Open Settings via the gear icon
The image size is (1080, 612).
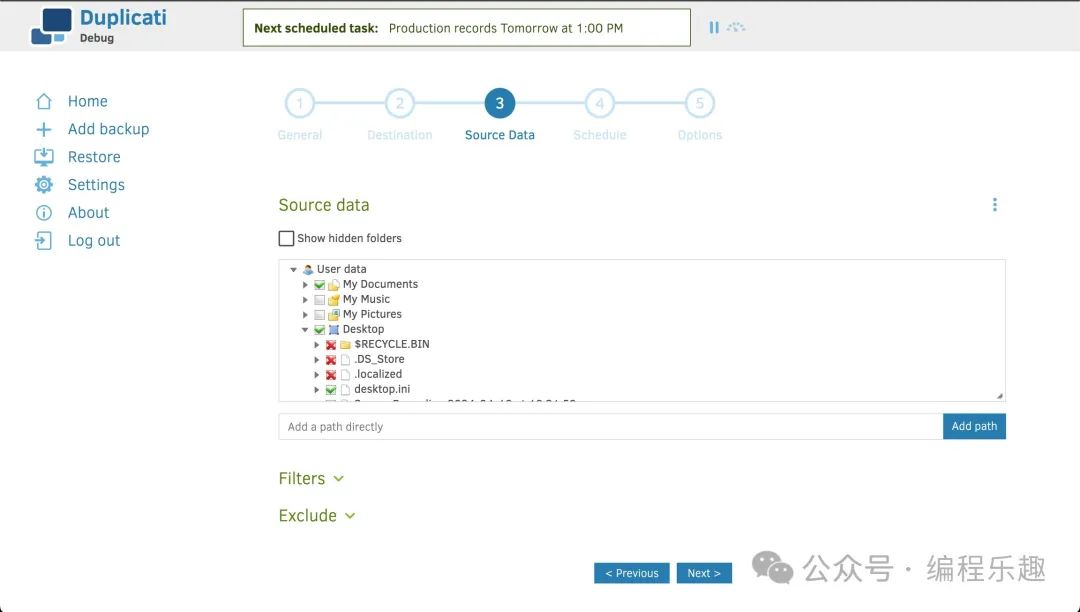click(x=44, y=185)
